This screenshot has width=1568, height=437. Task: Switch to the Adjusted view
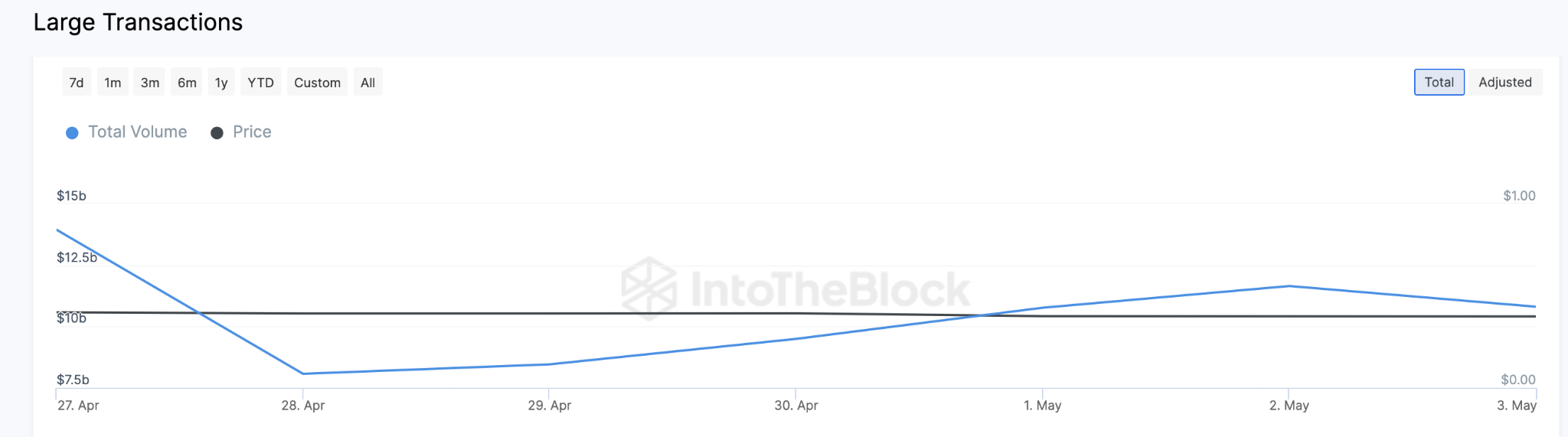[1504, 82]
